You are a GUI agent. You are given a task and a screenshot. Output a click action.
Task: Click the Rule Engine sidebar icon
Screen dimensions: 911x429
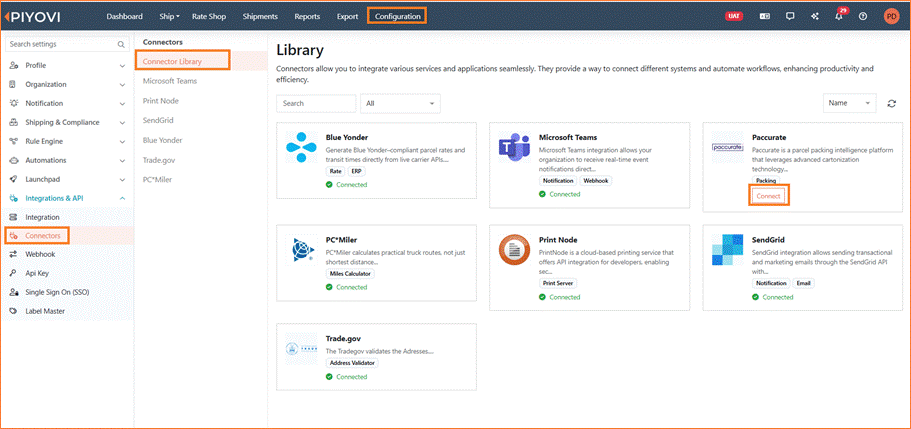(13, 141)
